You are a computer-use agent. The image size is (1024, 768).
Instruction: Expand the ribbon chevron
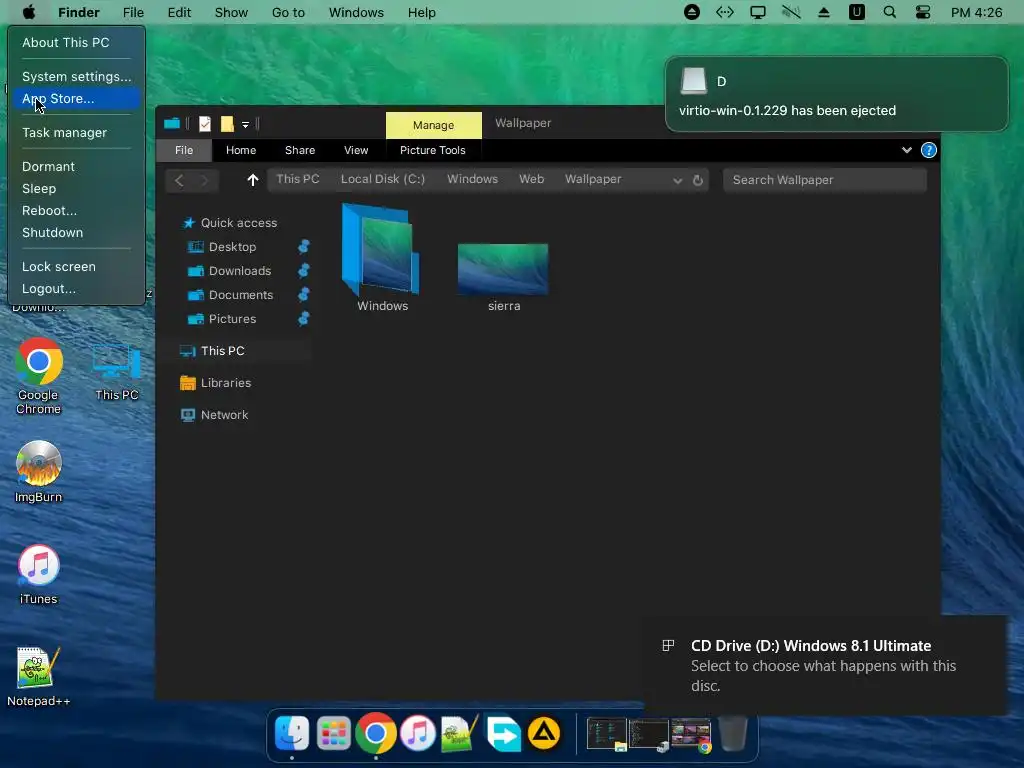(x=906, y=150)
